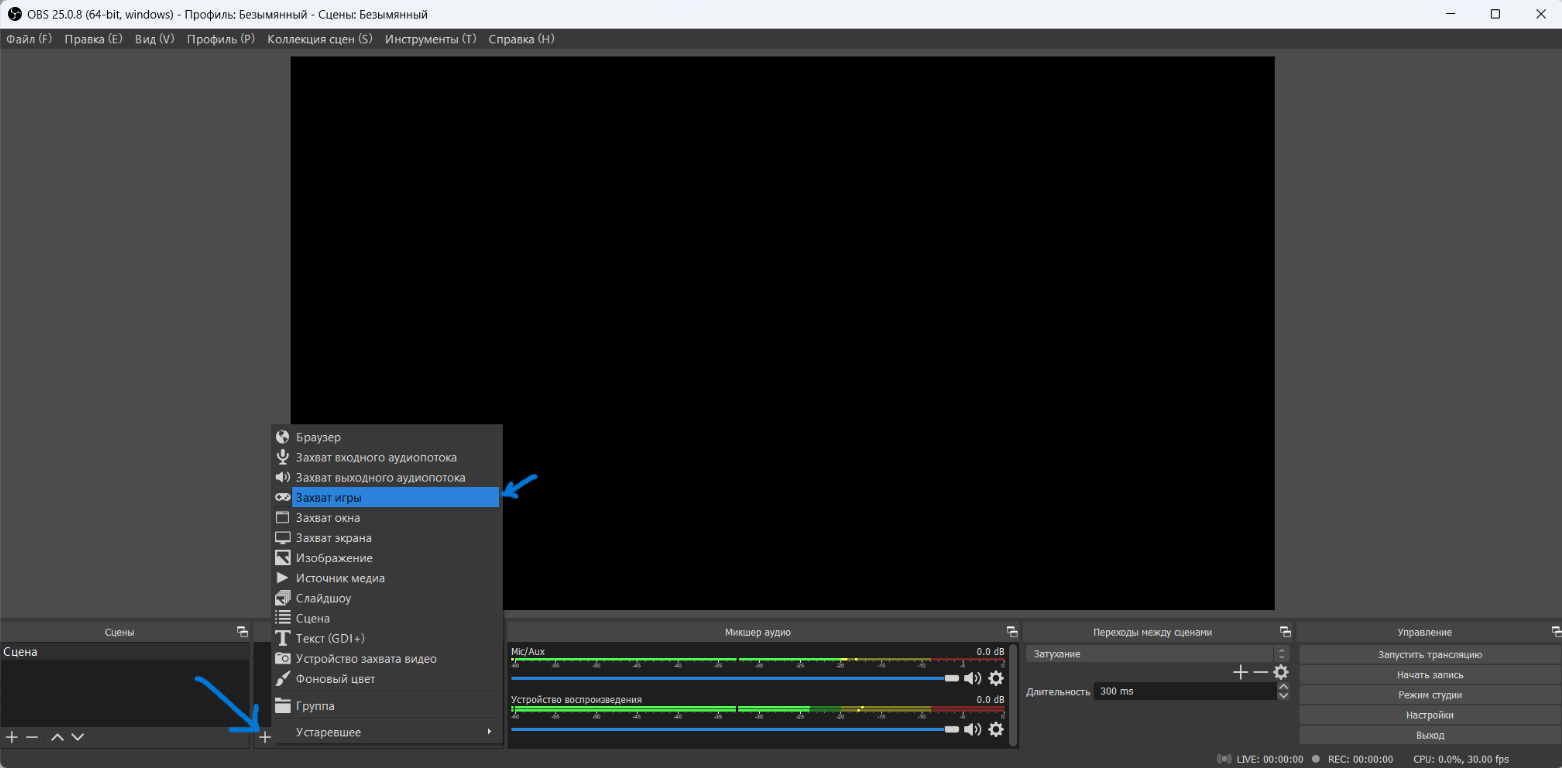Image resolution: width=1562 pixels, height=768 pixels.
Task: Expand the Устаревшее submenu
Action: [x=385, y=732]
